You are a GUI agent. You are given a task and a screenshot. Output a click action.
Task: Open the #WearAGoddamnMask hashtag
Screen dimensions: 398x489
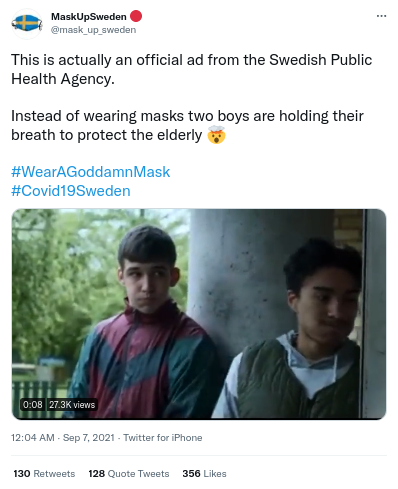pyautogui.click(x=91, y=172)
